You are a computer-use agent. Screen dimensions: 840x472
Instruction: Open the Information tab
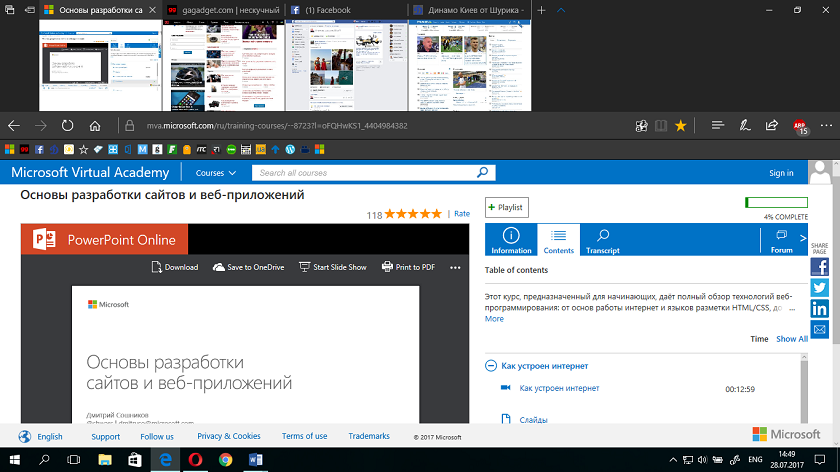(511, 240)
